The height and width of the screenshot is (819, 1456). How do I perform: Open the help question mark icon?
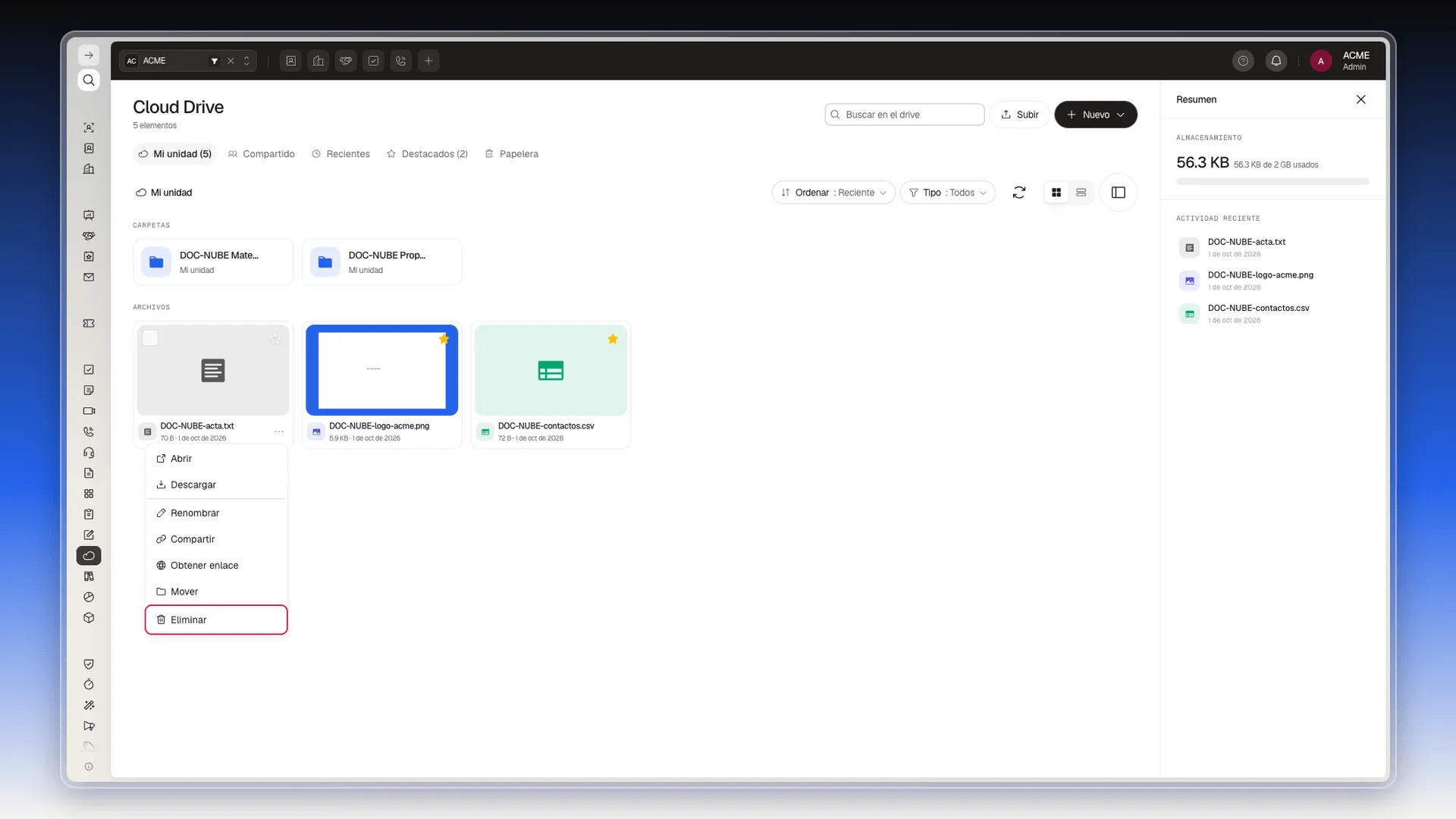1243,61
